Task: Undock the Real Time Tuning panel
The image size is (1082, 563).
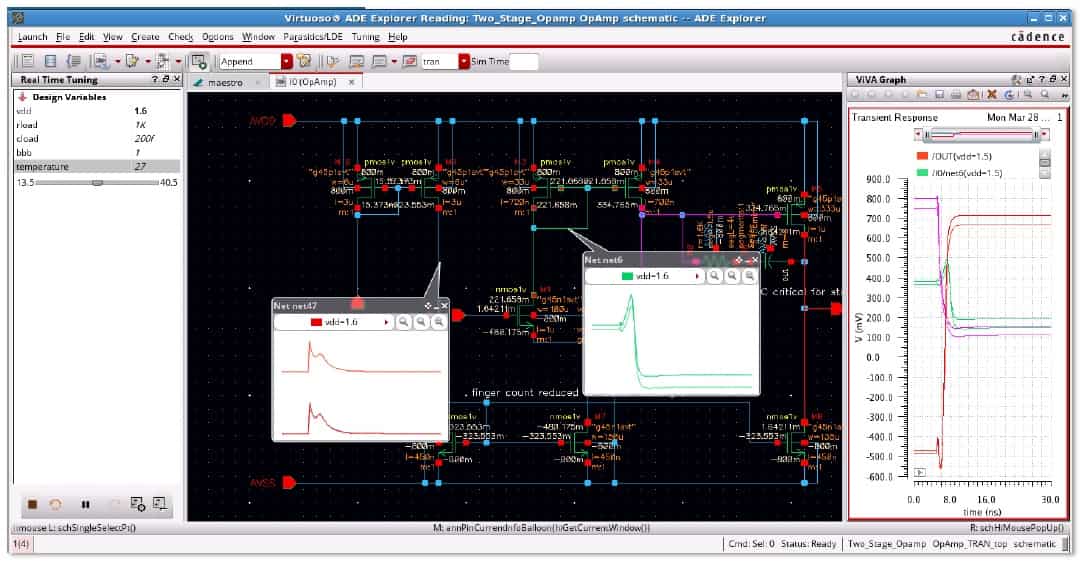Action: pos(166,79)
